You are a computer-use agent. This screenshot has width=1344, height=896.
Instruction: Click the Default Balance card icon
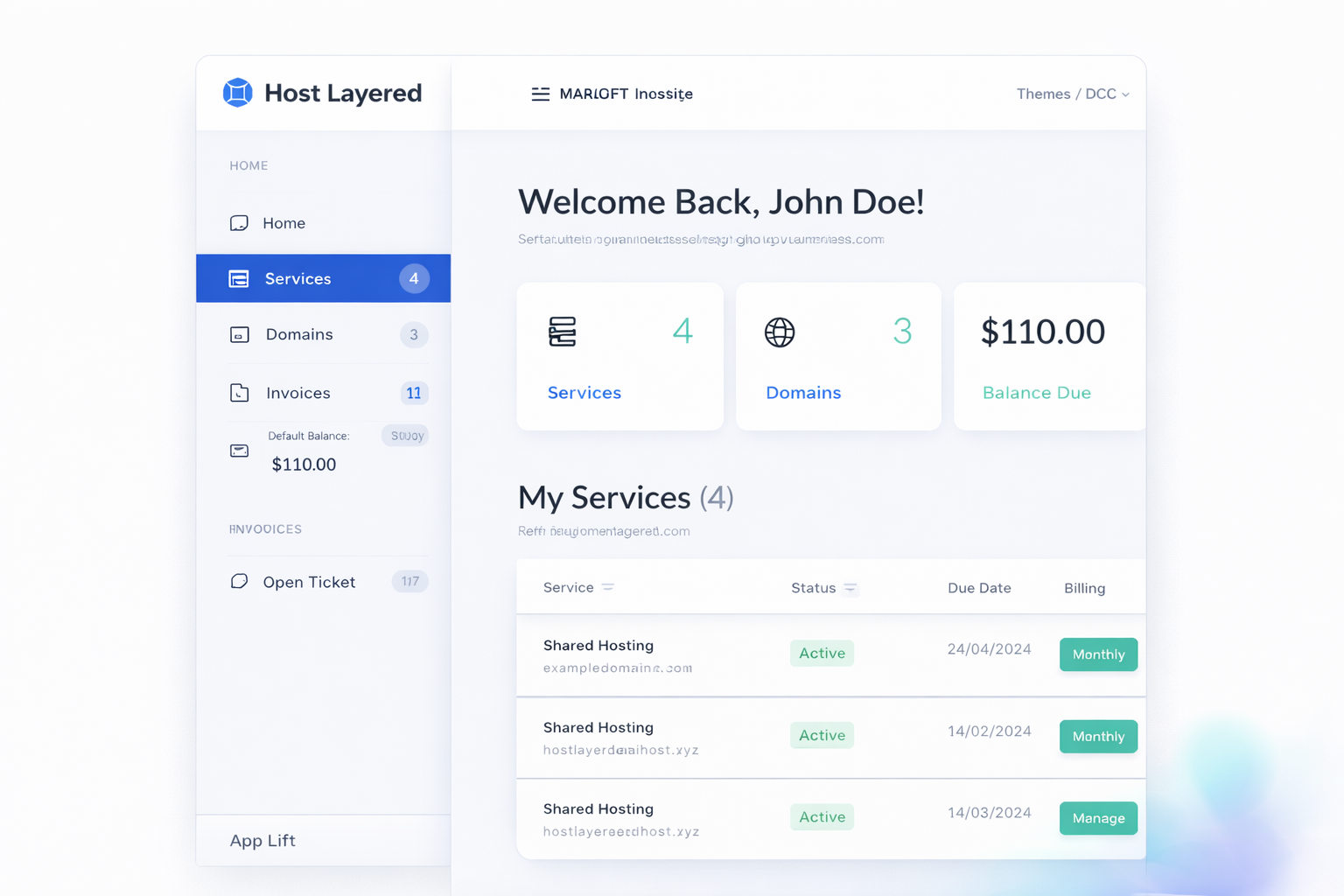[239, 451]
